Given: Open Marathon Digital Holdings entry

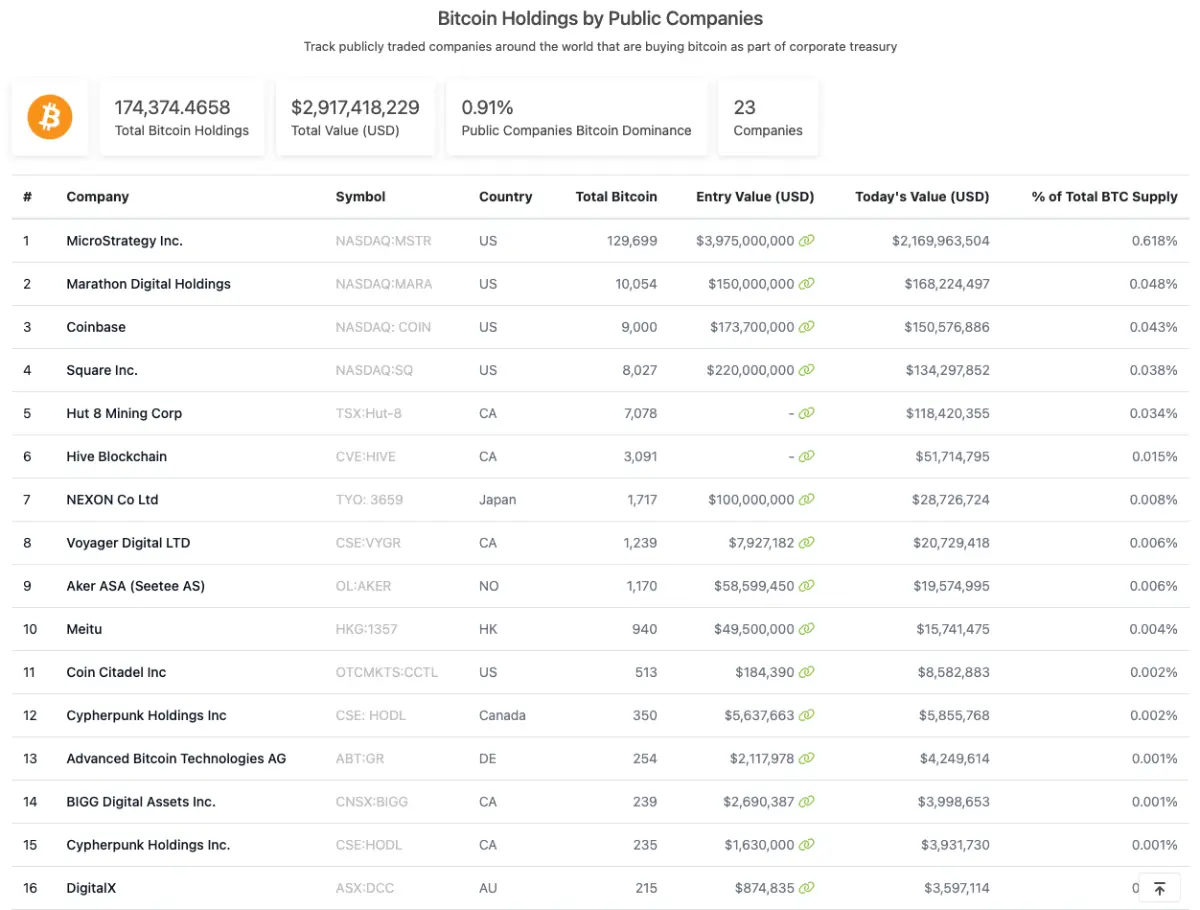Looking at the screenshot, I should click(148, 283).
